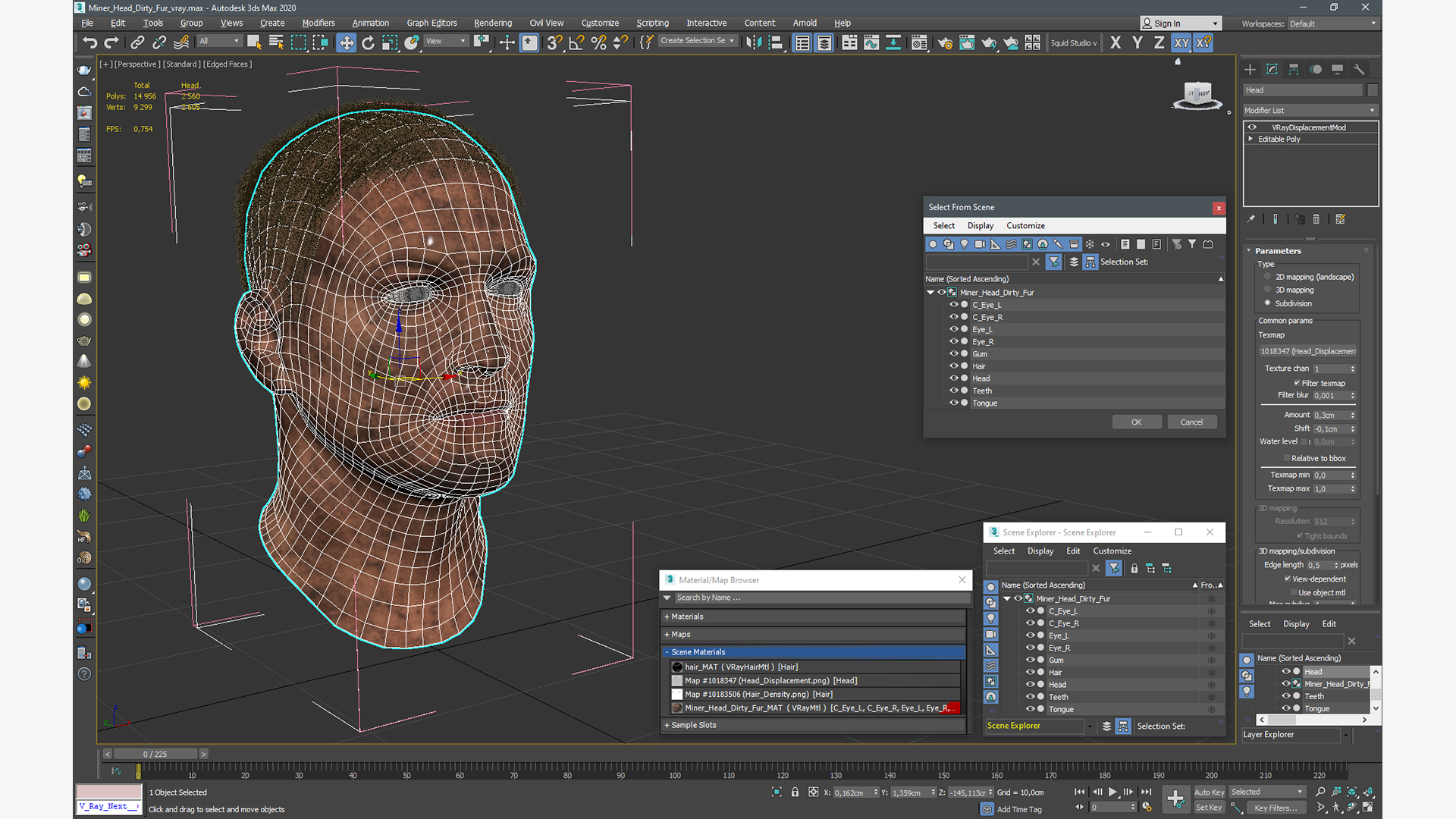Click the time slider showing 0 / 225

155,754
